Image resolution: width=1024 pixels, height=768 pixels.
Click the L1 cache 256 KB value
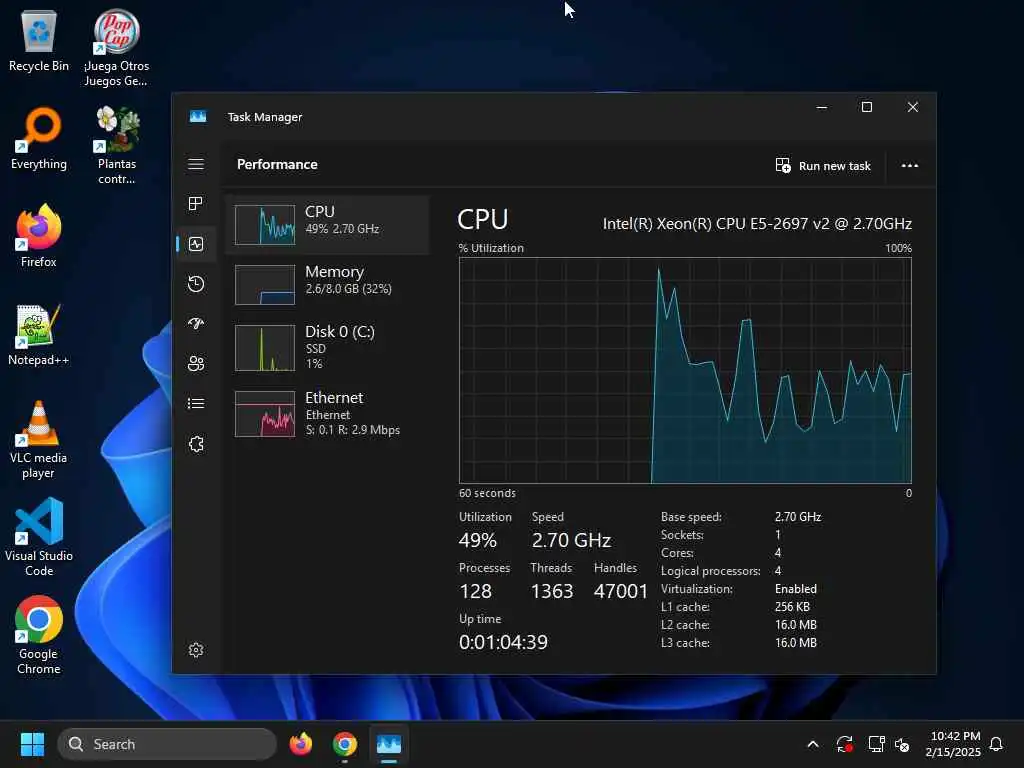[x=792, y=607]
